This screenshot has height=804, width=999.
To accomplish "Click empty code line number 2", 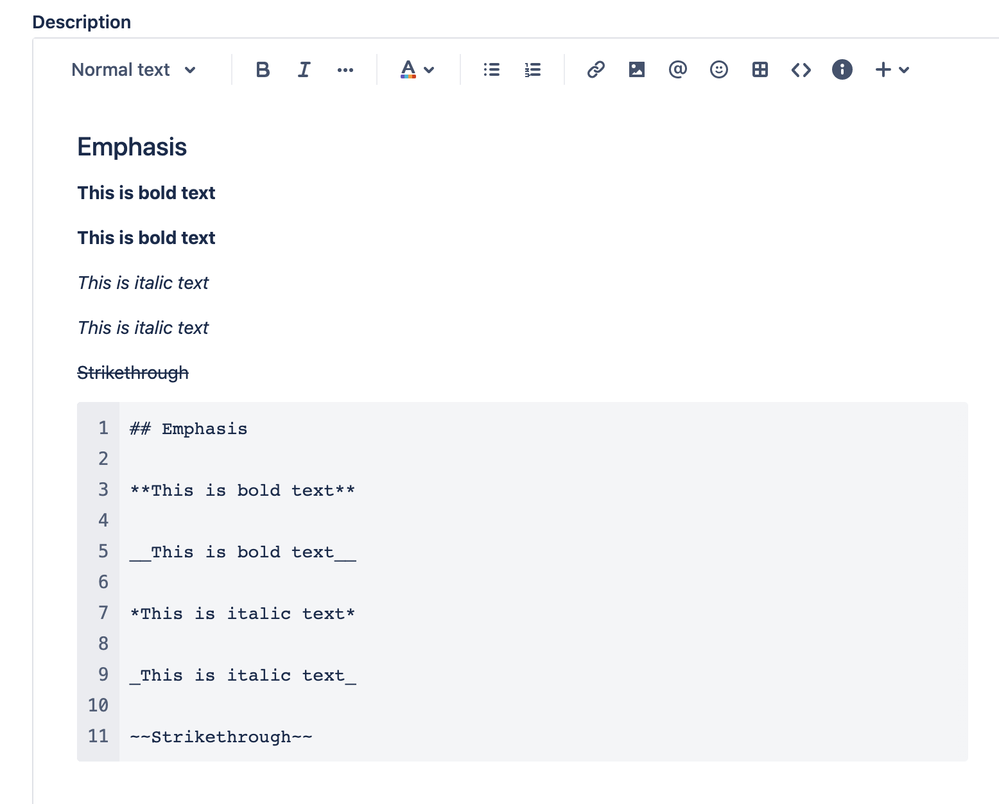I will coord(103,459).
